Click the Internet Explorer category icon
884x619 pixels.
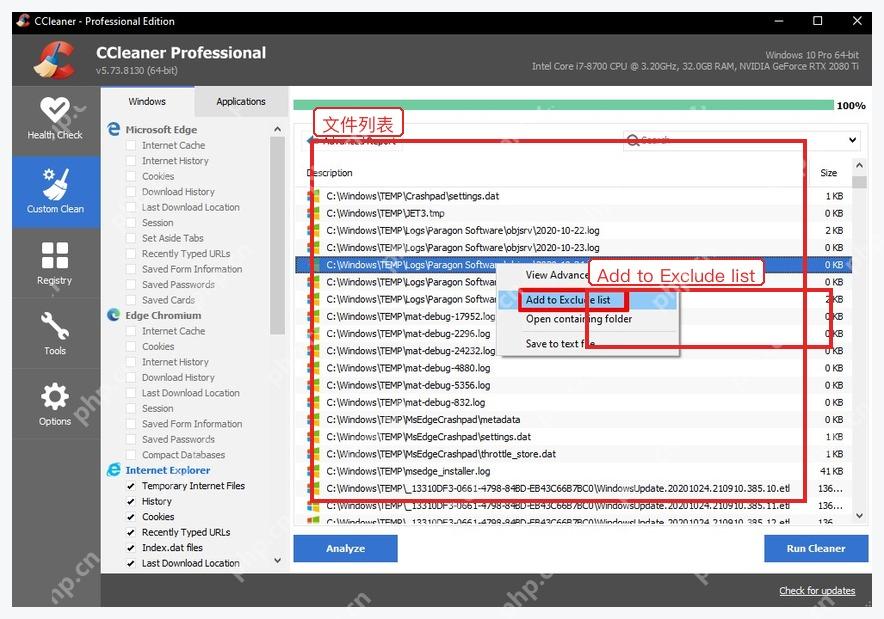114,470
